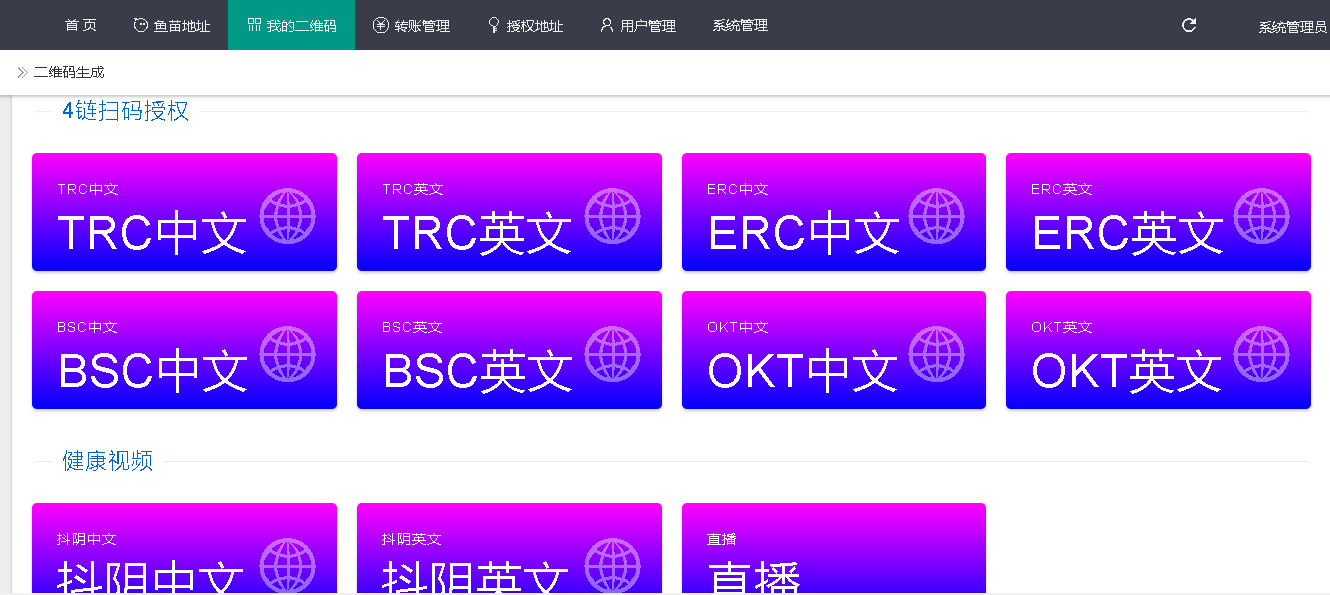Screen dimensions: 1330x595
Task: Click globe icon on 抖阴中文 card
Action: click(x=288, y=565)
